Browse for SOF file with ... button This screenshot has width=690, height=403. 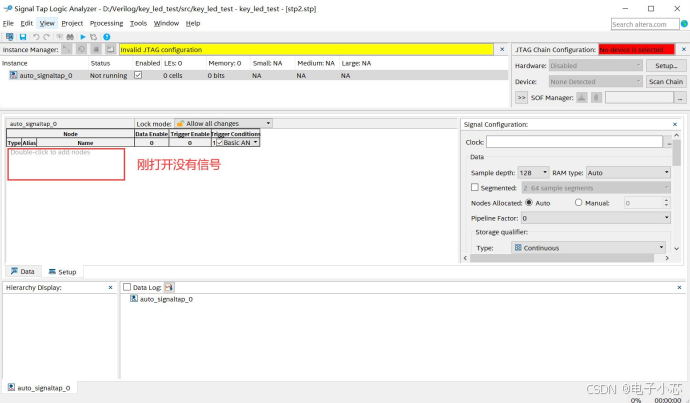pos(680,98)
